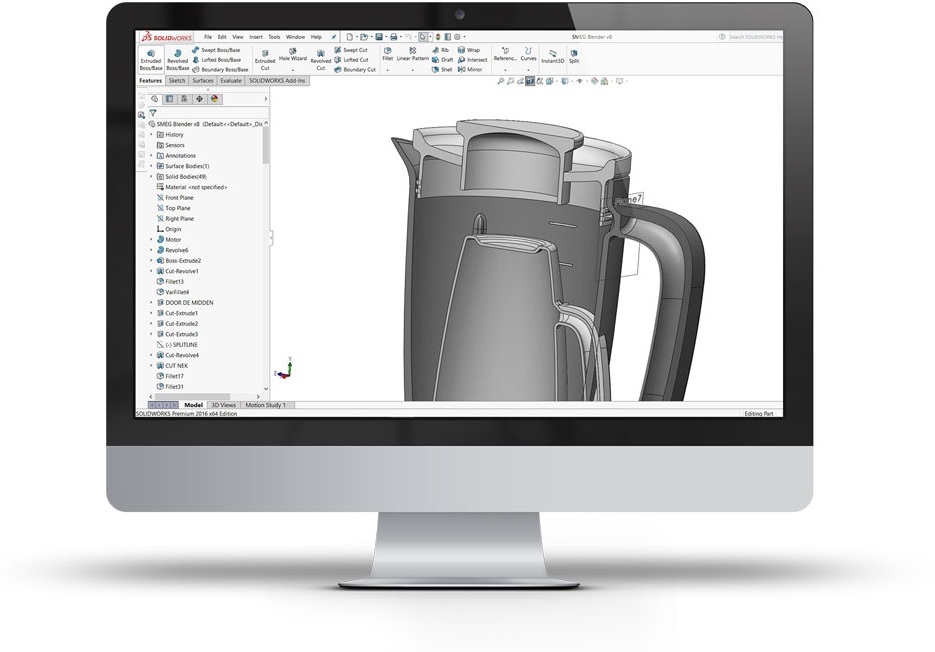Select the Fillet tool
Screen dimensions: 935x652
tap(387, 55)
